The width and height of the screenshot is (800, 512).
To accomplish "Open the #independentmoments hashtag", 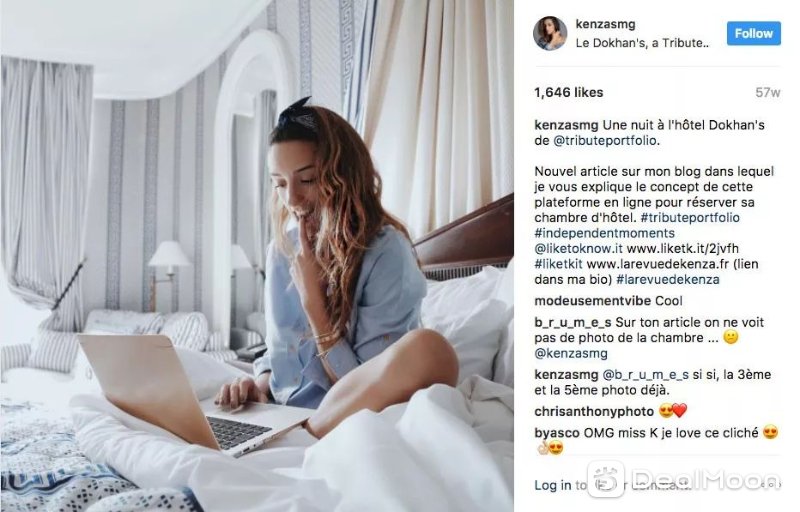I will (x=604, y=233).
